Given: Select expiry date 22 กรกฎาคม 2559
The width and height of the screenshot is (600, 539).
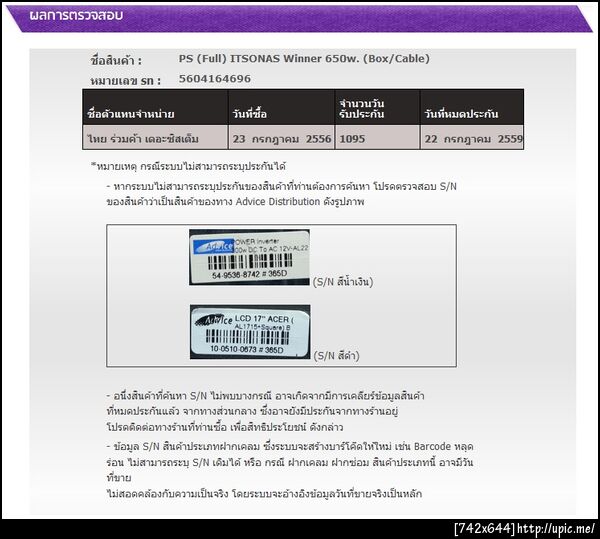Looking at the screenshot, I should 473,138.
